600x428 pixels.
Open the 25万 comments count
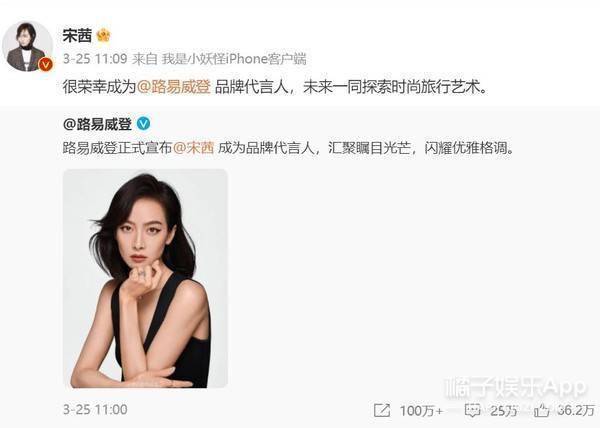[504, 411]
